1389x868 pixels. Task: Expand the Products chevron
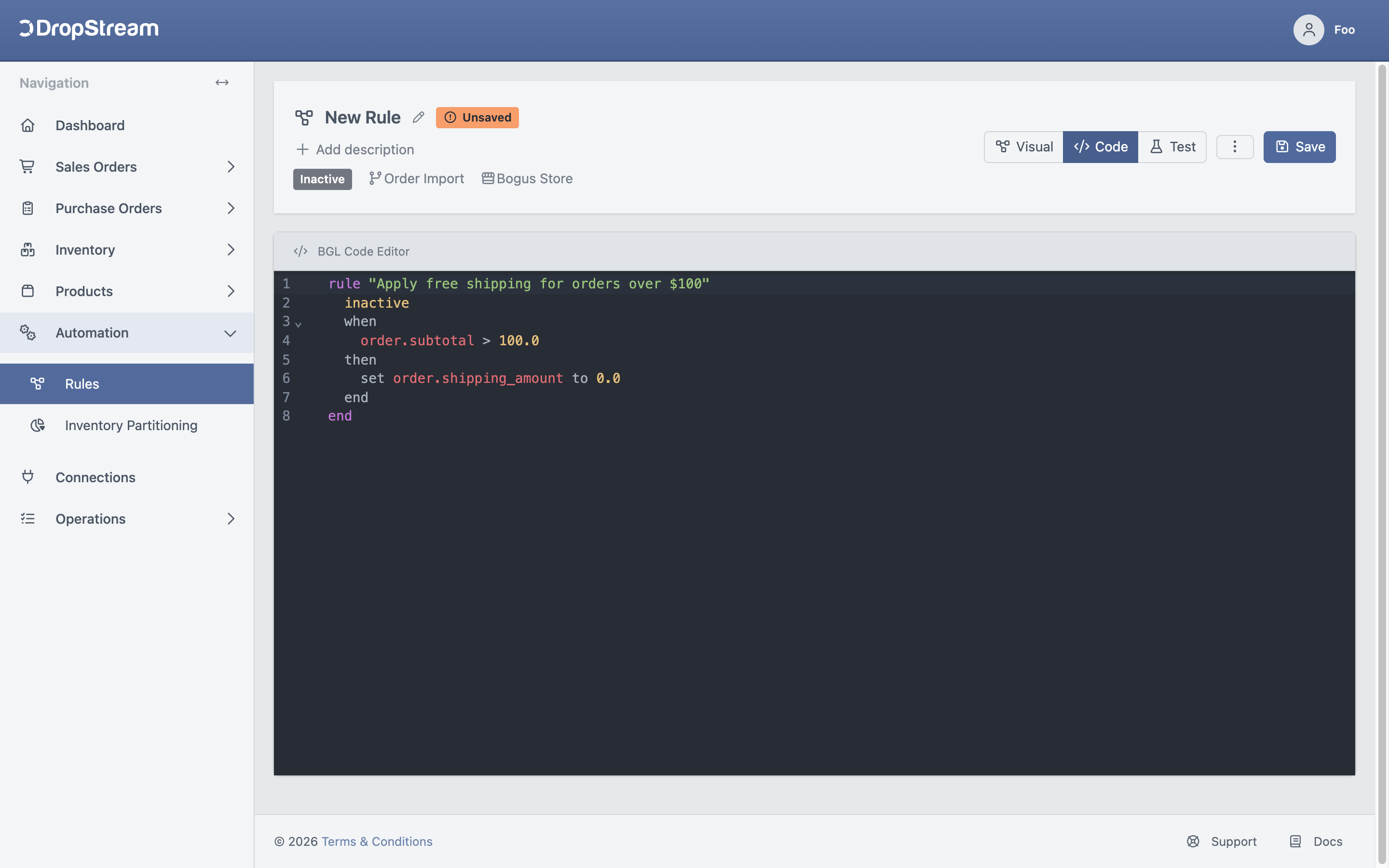coord(231,291)
